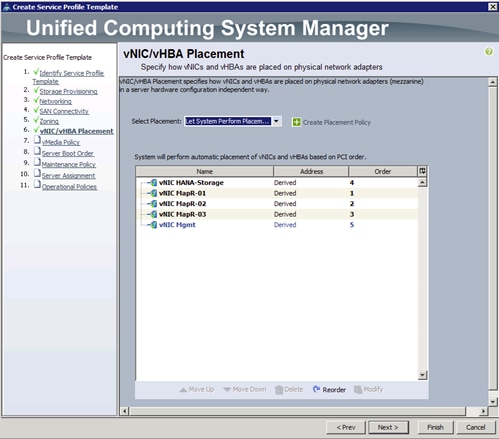The height and width of the screenshot is (439, 499).
Task: Click the Modify icon in table toolbar
Action: coord(358,389)
